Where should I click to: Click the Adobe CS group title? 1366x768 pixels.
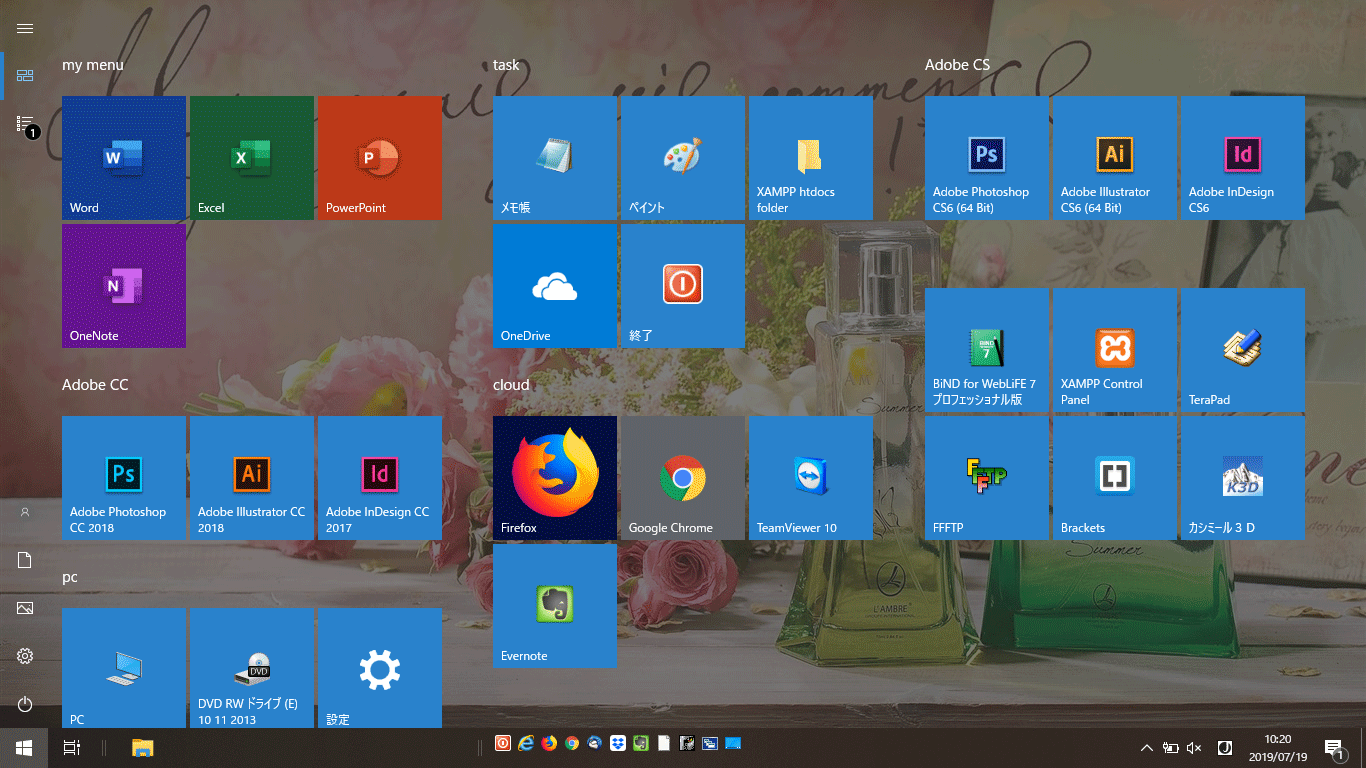pos(957,65)
